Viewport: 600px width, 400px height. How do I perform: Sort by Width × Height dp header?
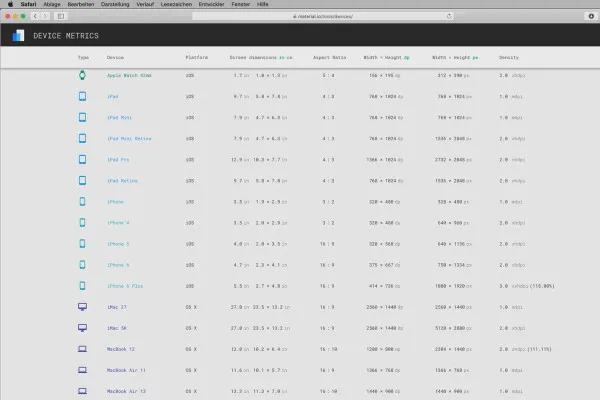tap(386, 57)
